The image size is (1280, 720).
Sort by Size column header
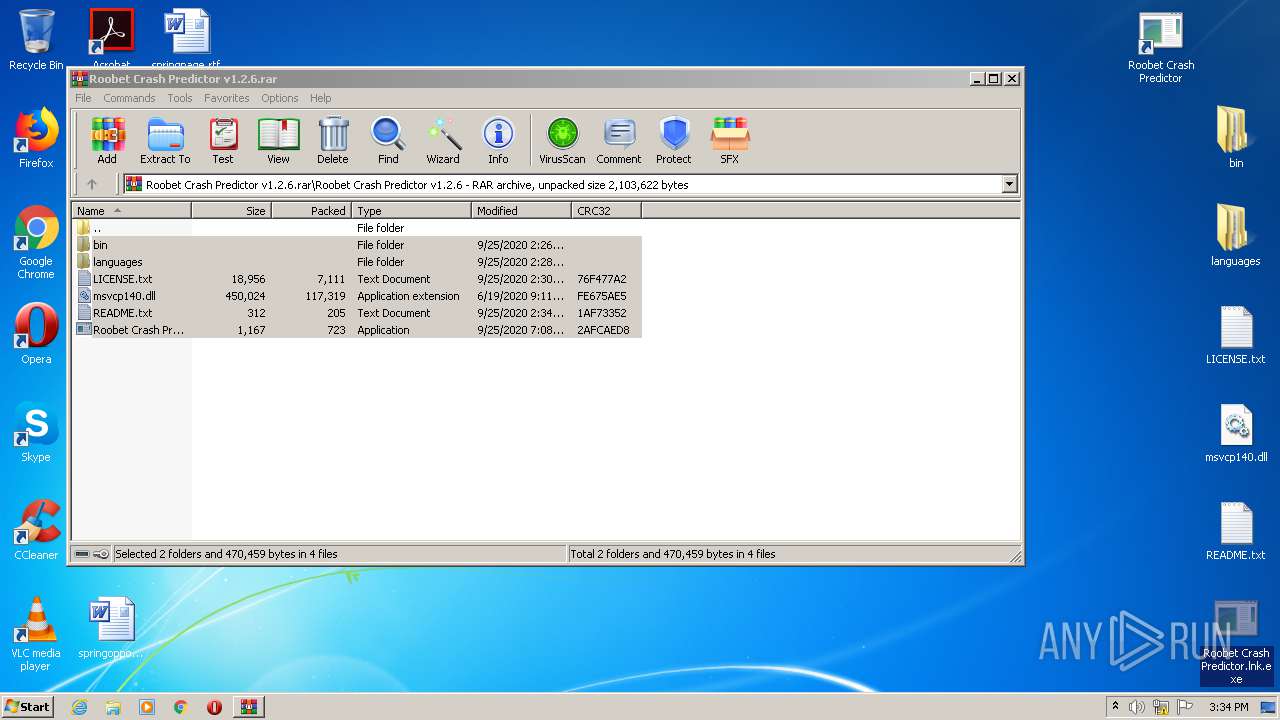pos(231,211)
